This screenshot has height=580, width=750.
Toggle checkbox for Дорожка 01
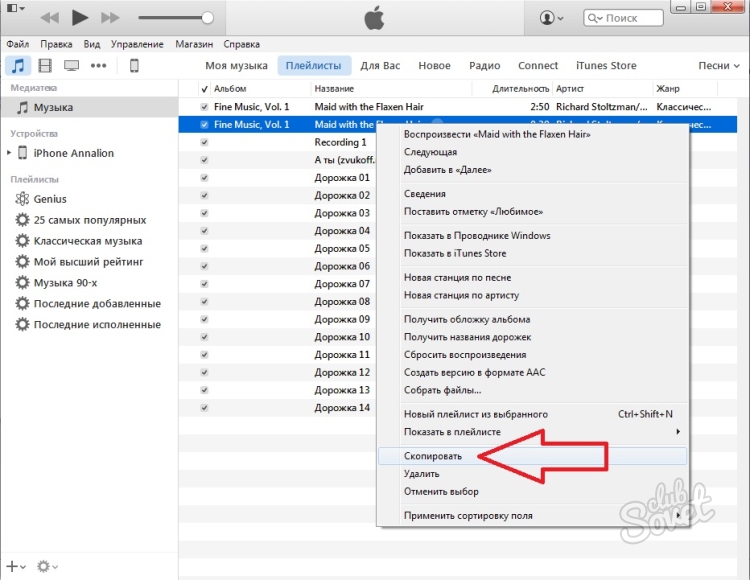click(205, 178)
